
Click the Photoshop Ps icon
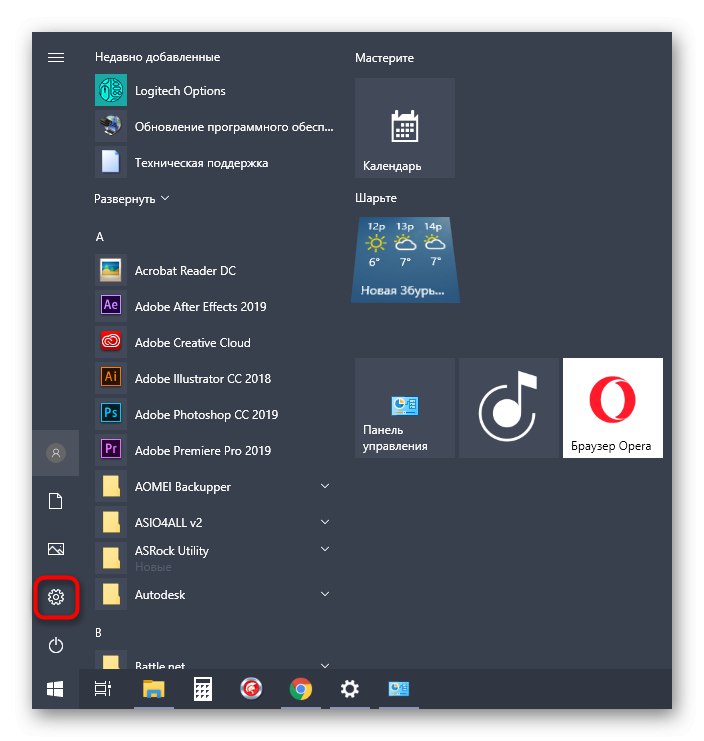click(x=111, y=414)
